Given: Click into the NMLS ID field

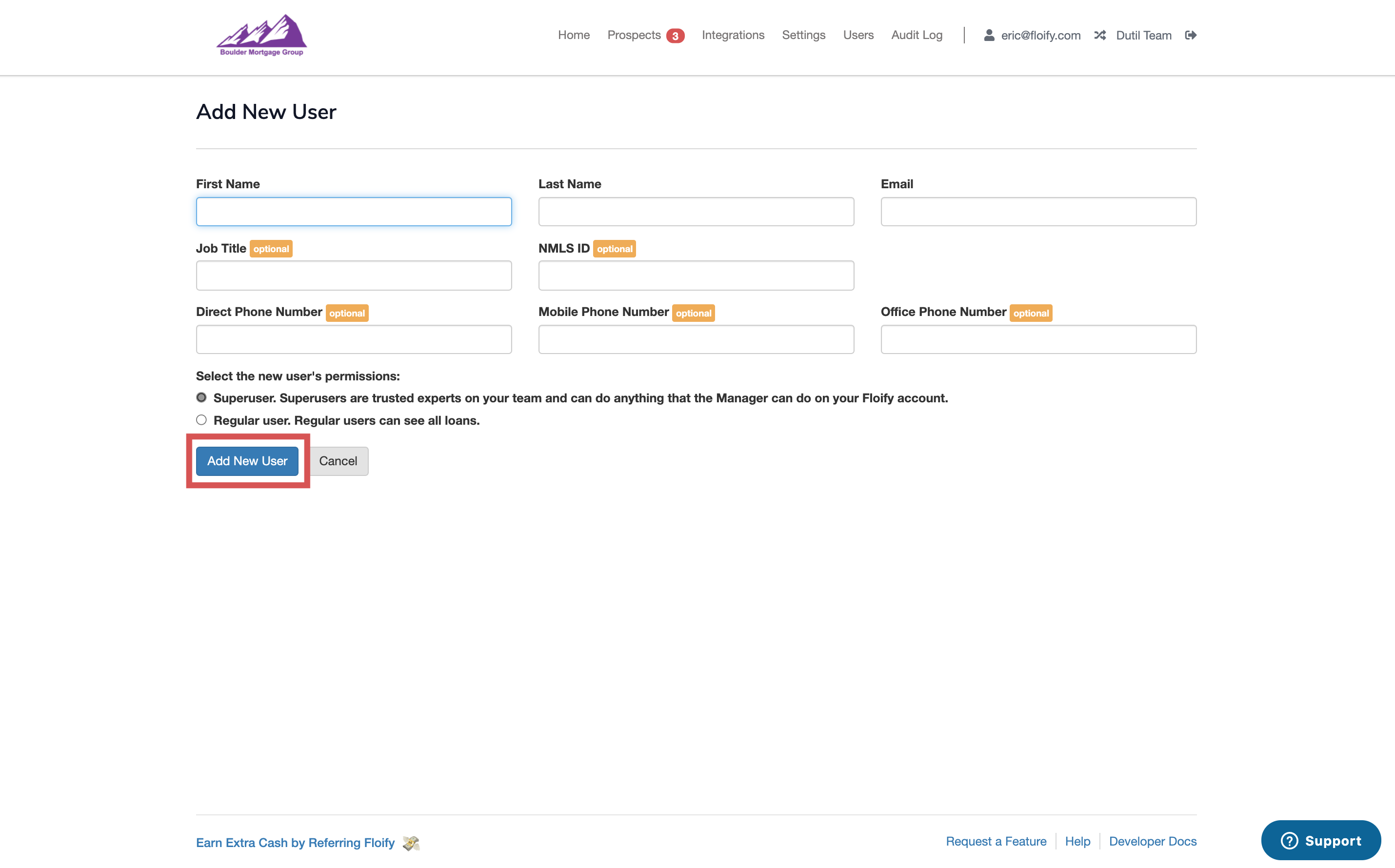Looking at the screenshot, I should (696, 276).
